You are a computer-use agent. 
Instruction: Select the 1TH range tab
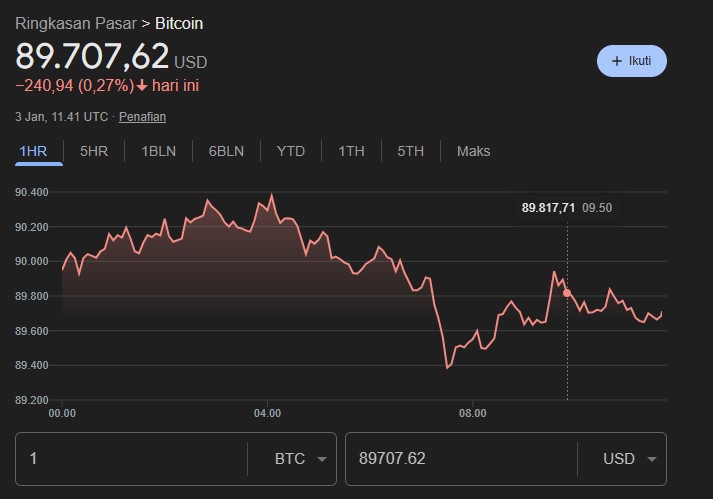351,151
